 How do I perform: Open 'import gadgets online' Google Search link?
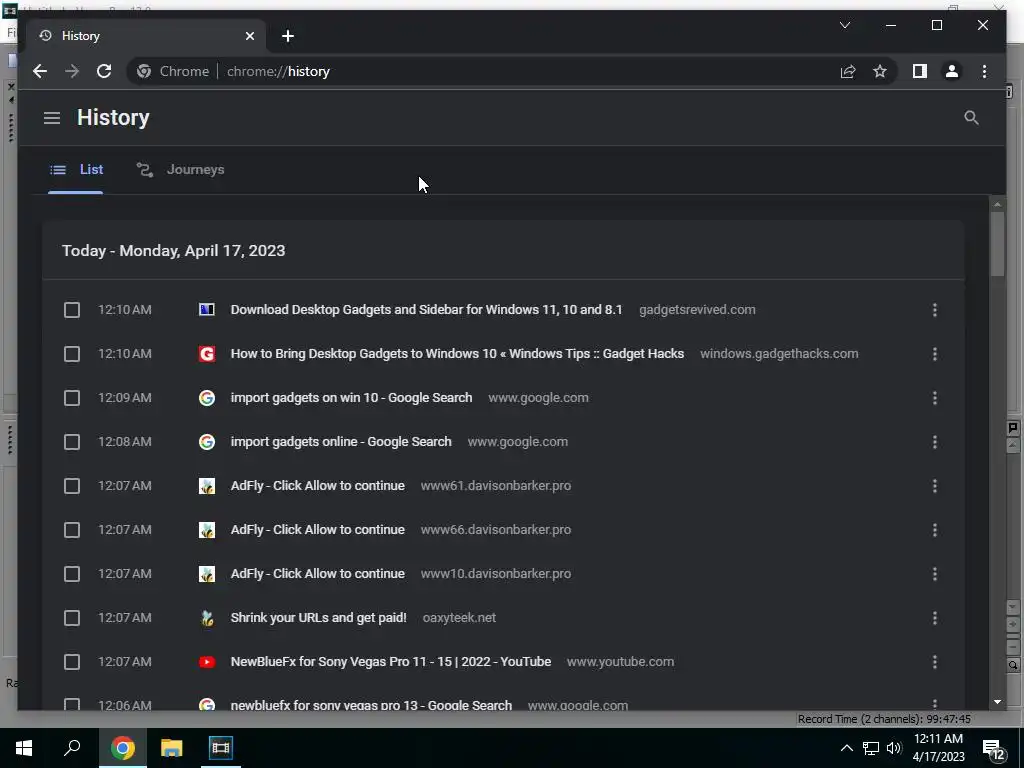click(x=341, y=442)
